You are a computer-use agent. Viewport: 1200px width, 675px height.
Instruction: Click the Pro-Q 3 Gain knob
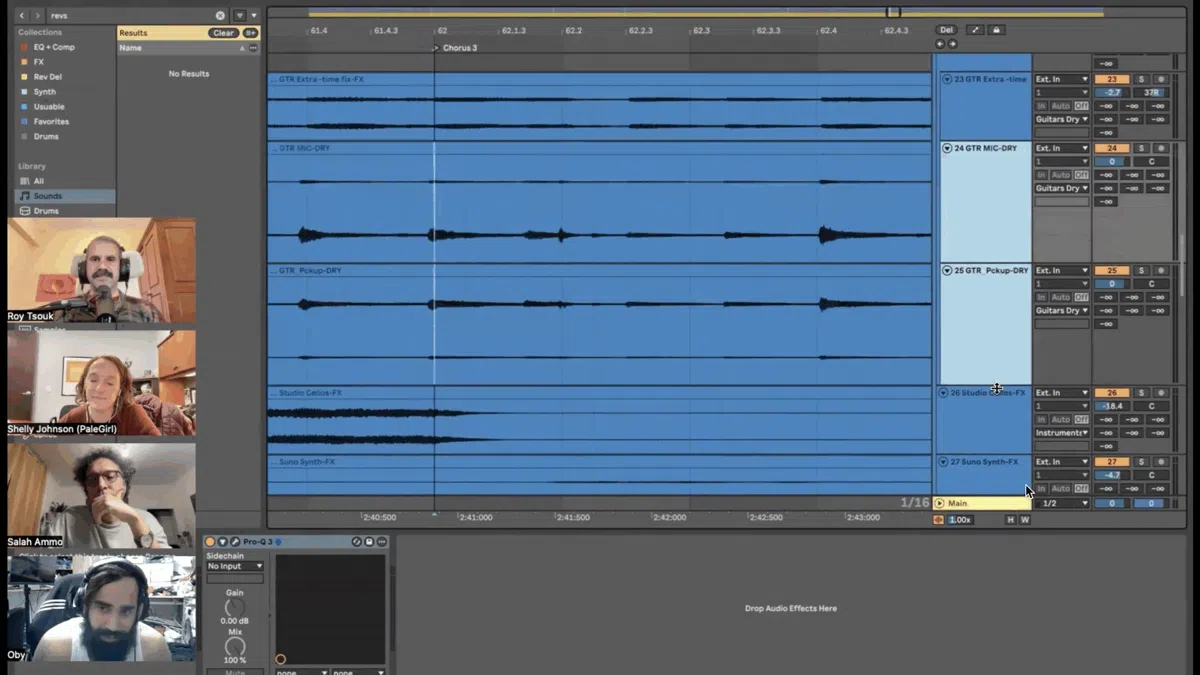pyautogui.click(x=234, y=607)
